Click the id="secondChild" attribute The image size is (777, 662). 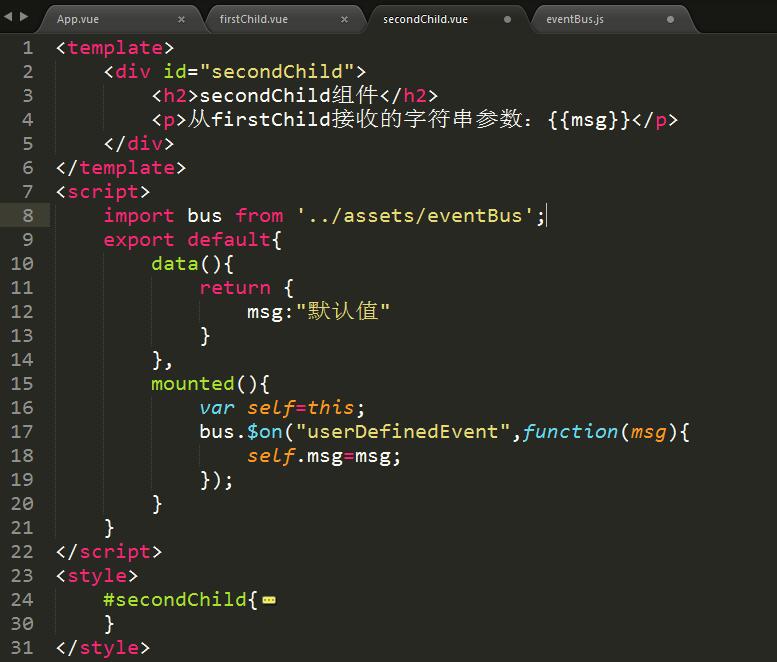pos(259,71)
